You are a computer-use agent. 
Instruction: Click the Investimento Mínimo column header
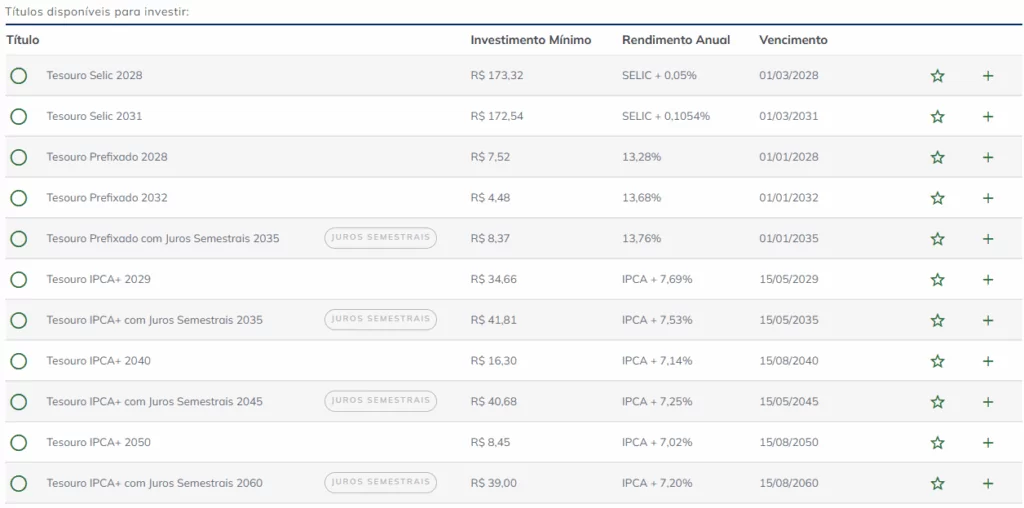(531, 40)
